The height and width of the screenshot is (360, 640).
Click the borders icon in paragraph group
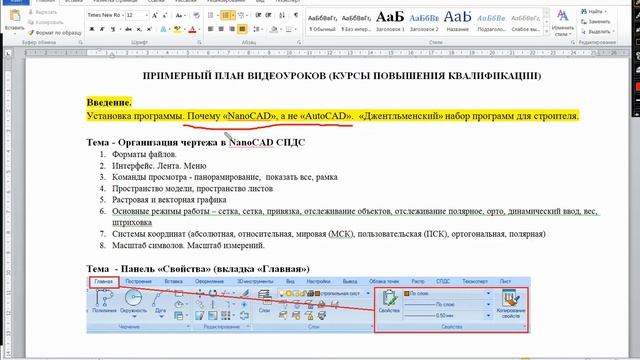point(289,29)
